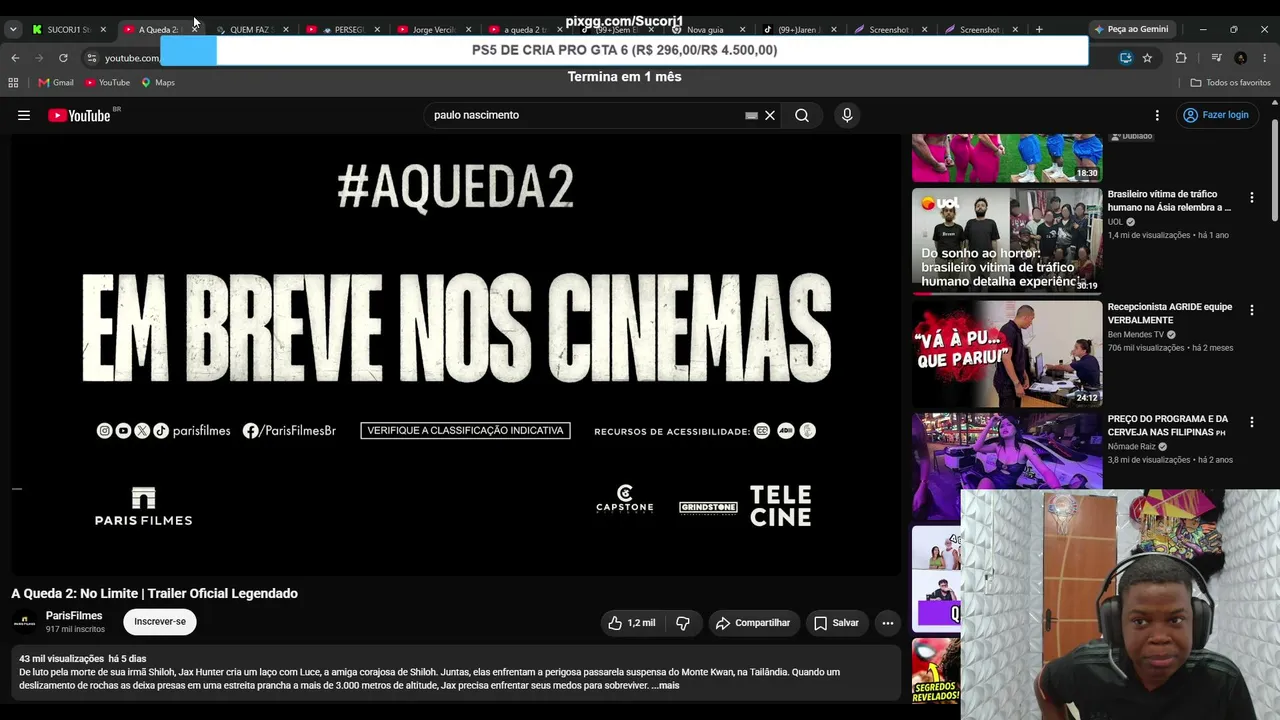This screenshot has width=1280, height=720.
Task: Switch to the Jorge Vercillo tab
Action: pyautogui.click(x=435, y=30)
